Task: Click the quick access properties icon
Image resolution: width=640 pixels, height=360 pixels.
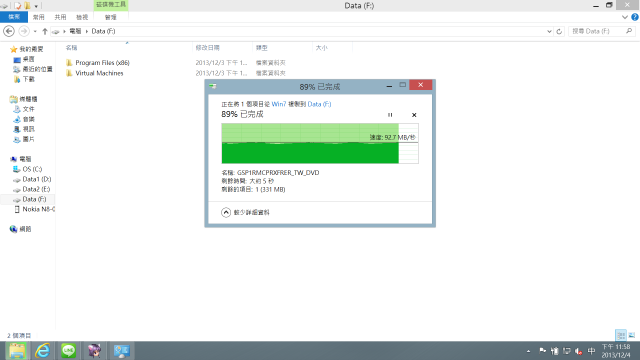Action: click(x=18, y=6)
